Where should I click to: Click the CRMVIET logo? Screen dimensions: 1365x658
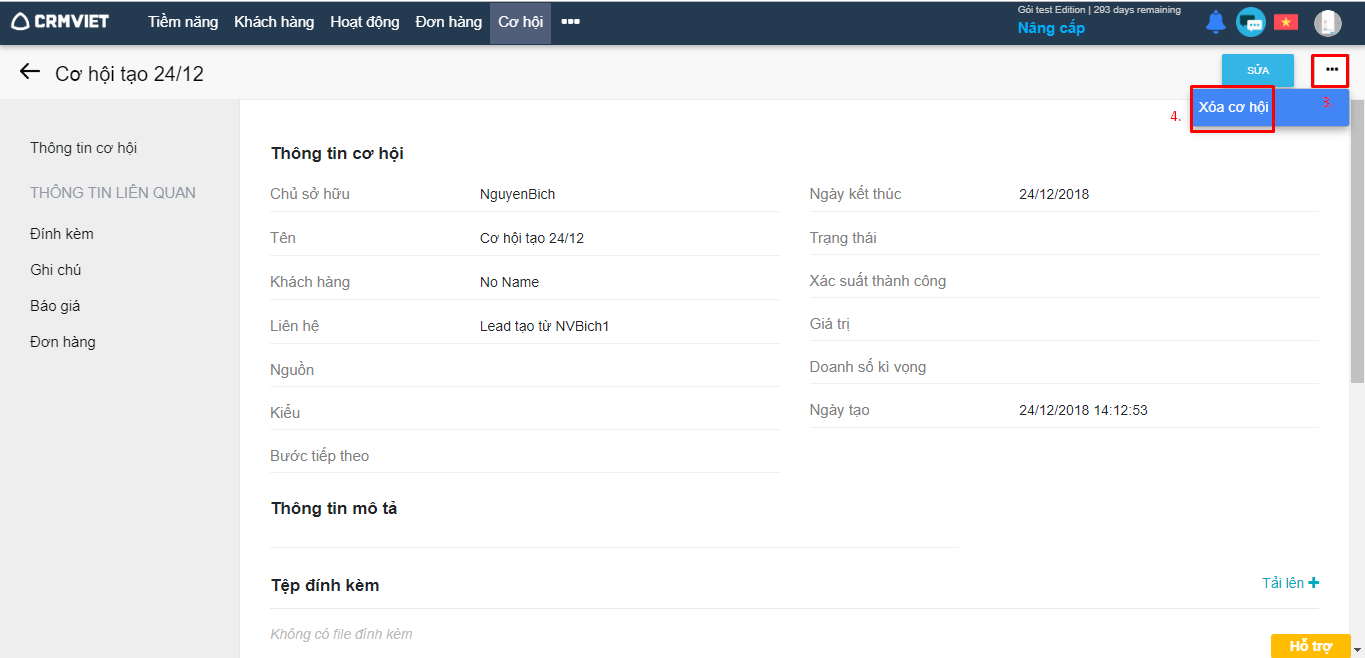(x=60, y=22)
